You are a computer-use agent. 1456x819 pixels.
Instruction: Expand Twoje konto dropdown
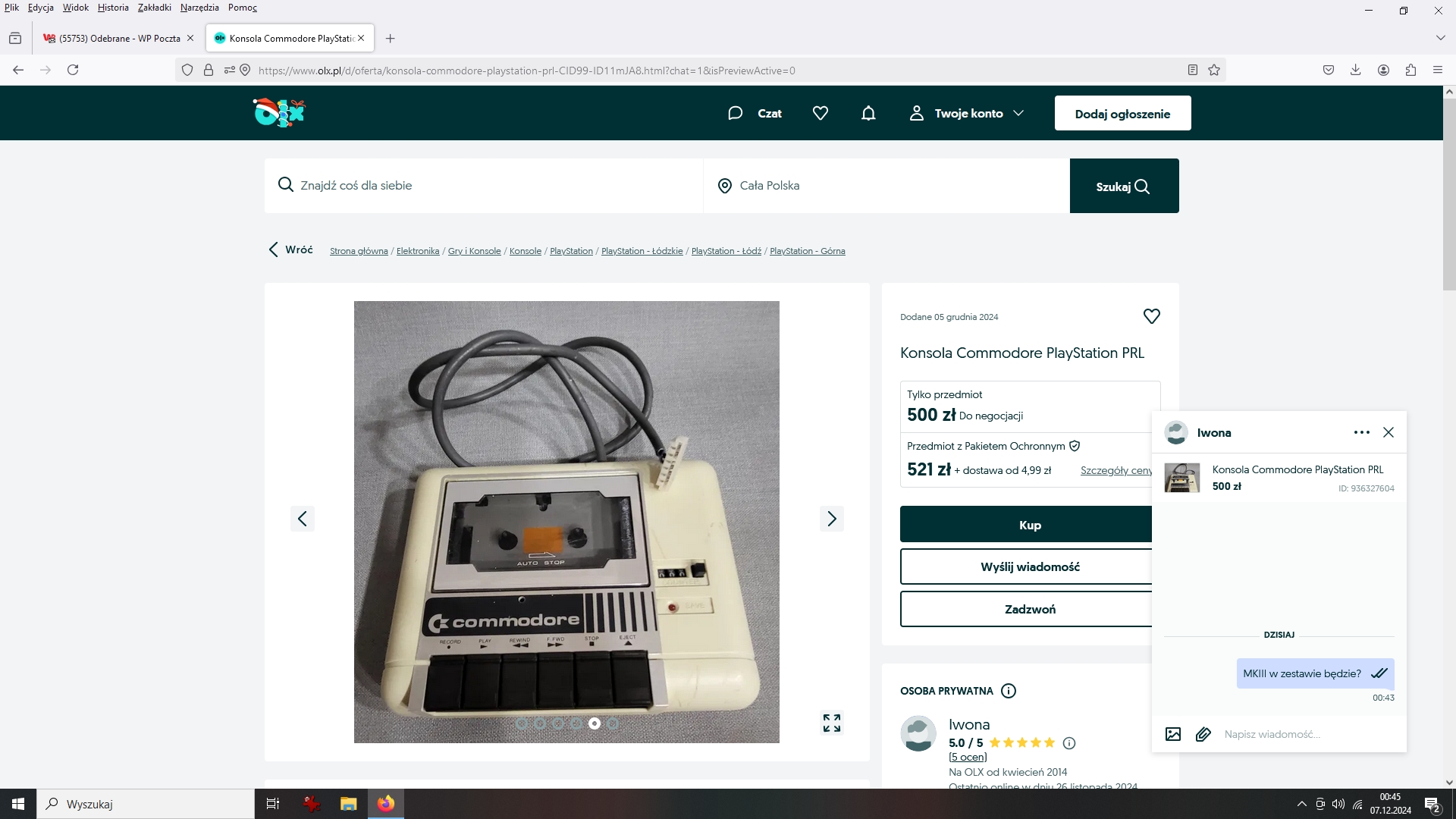pos(967,113)
